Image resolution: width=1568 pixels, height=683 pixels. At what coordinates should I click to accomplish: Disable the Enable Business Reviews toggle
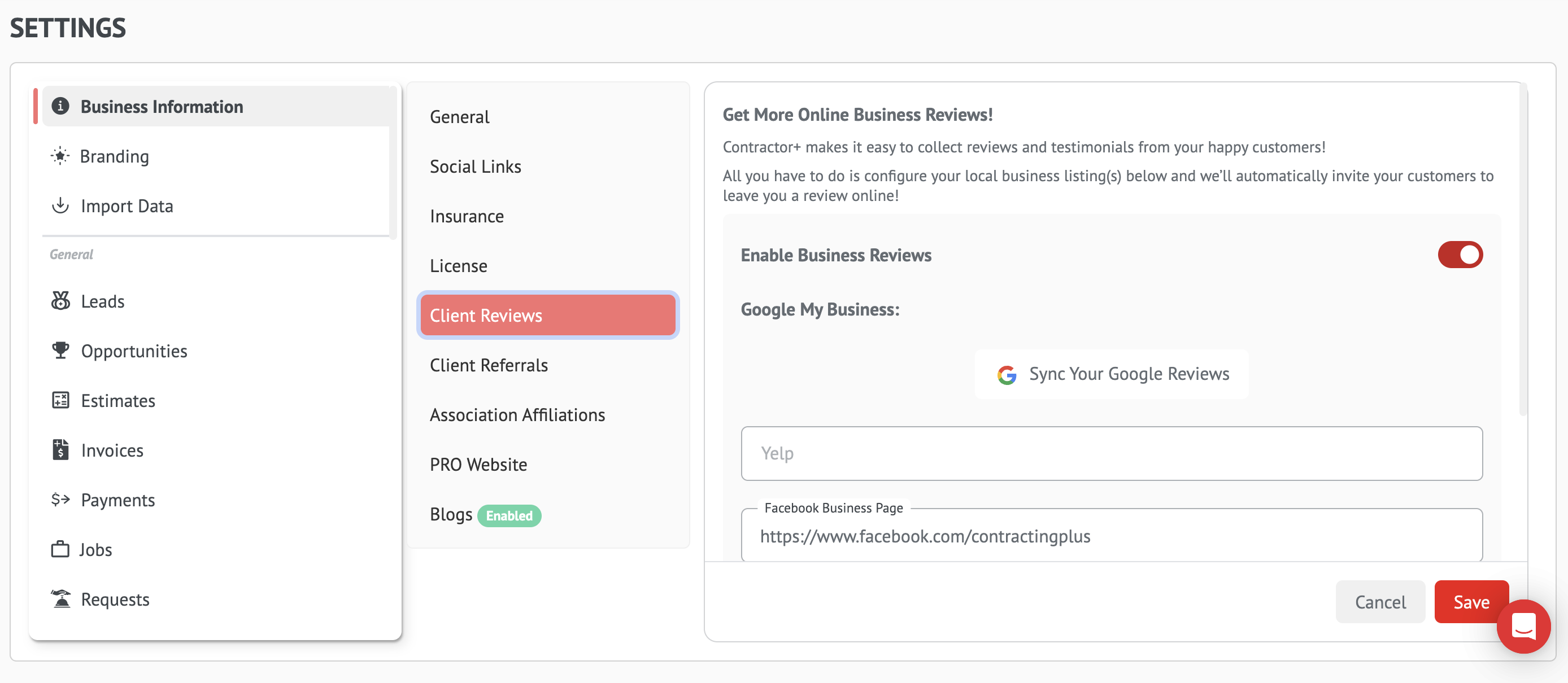[1460, 255]
